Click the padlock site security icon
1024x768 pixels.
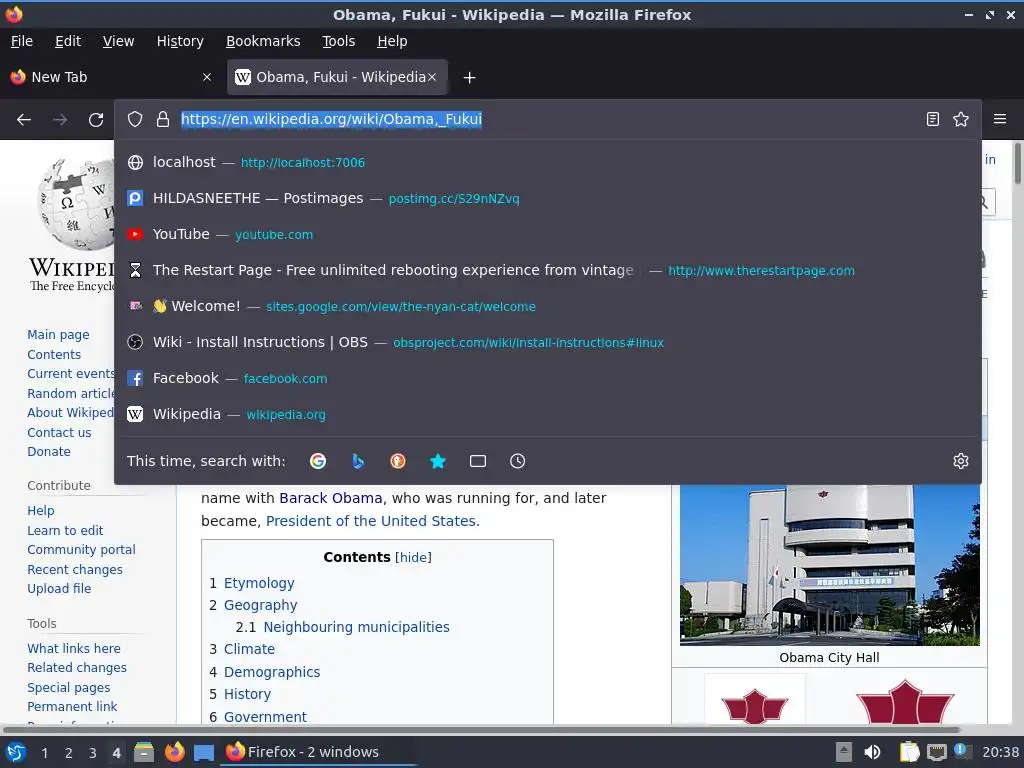pos(163,120)
